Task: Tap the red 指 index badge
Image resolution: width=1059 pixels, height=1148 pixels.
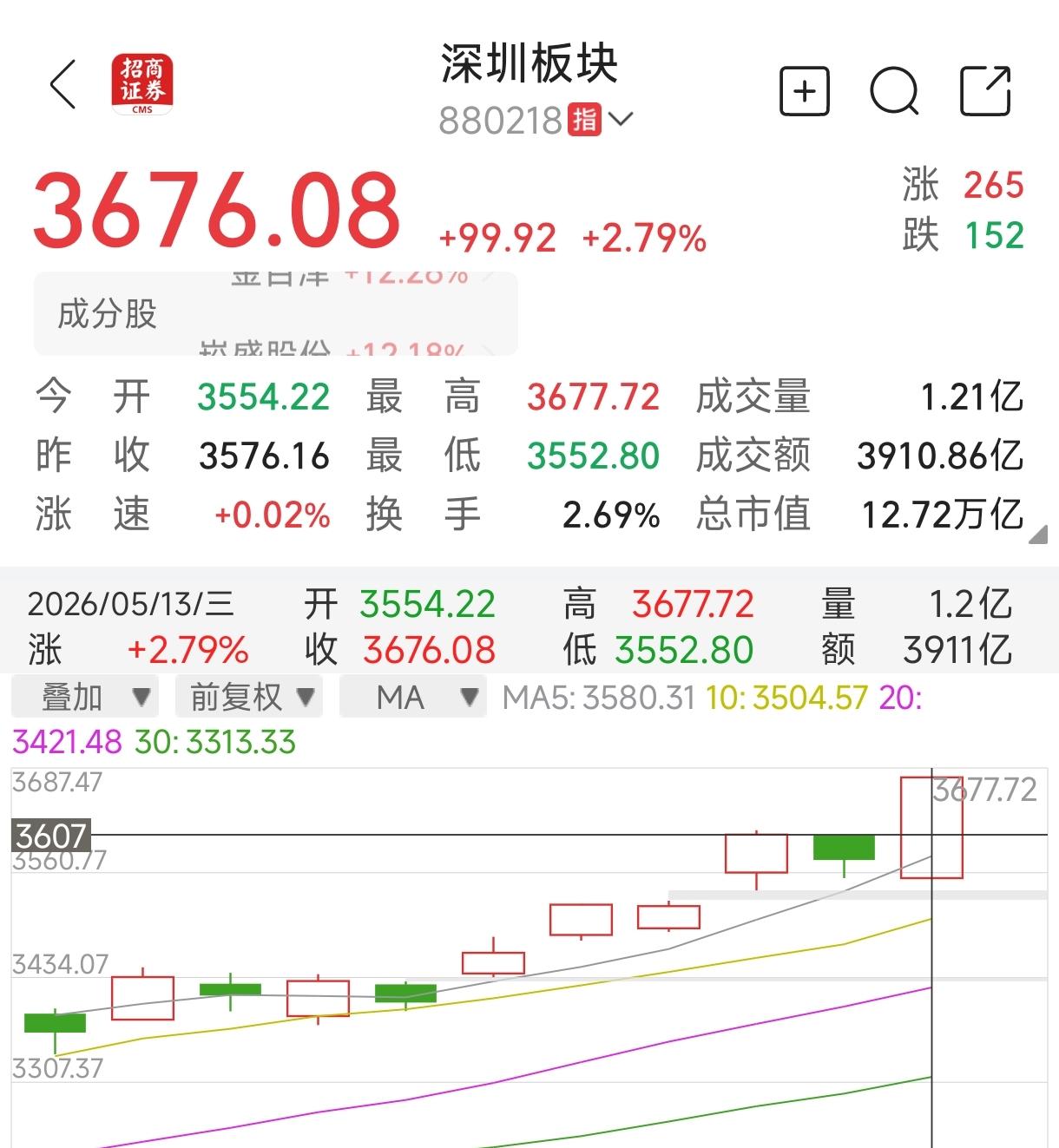Action: pos(585,119)
